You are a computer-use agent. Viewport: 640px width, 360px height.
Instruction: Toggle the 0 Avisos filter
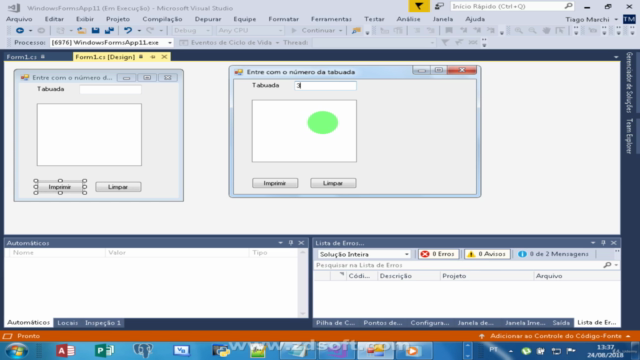tap(487, 254)
